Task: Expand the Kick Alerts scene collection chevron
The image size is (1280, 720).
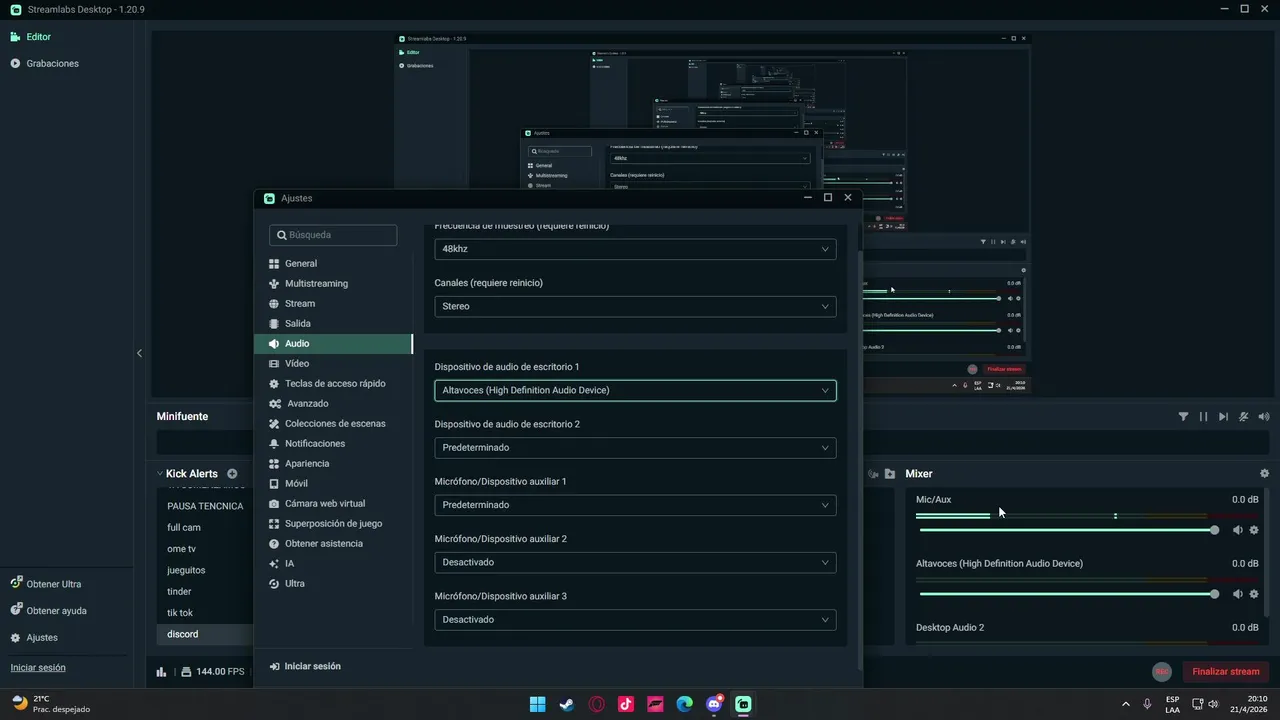Action: [159, 474]
